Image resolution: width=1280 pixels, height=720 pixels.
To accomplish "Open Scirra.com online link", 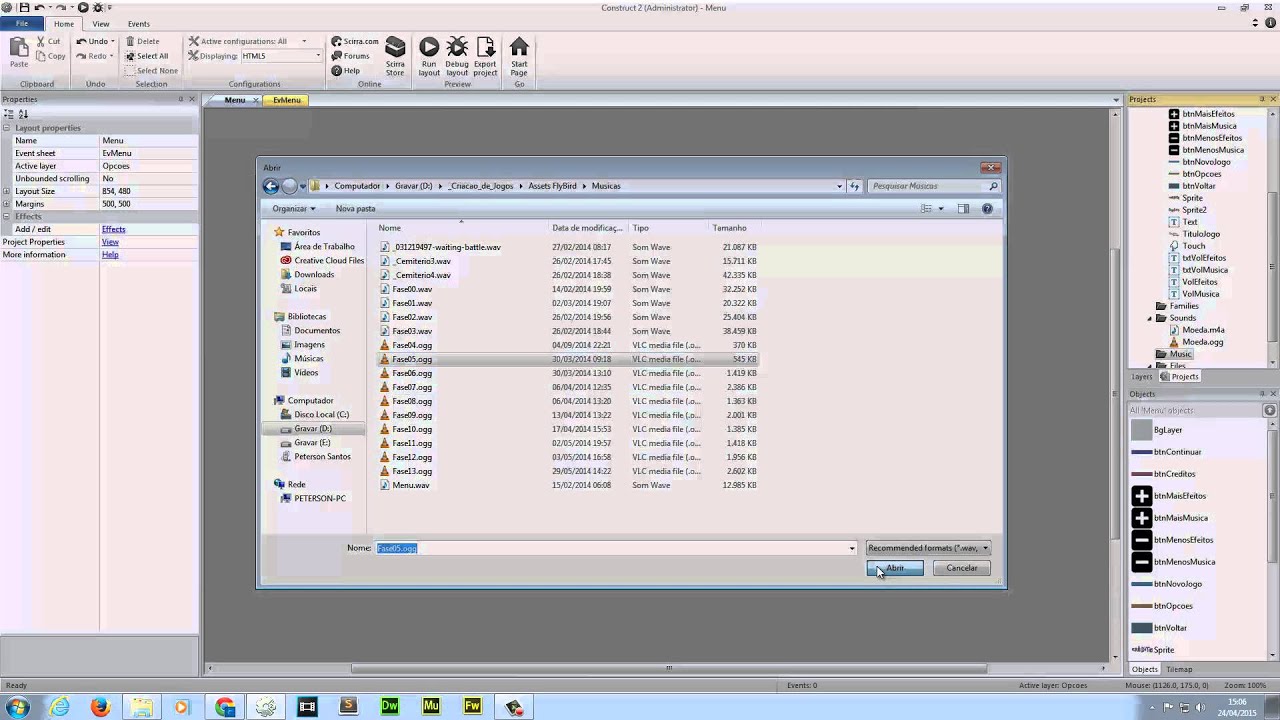I will point(355,41).
